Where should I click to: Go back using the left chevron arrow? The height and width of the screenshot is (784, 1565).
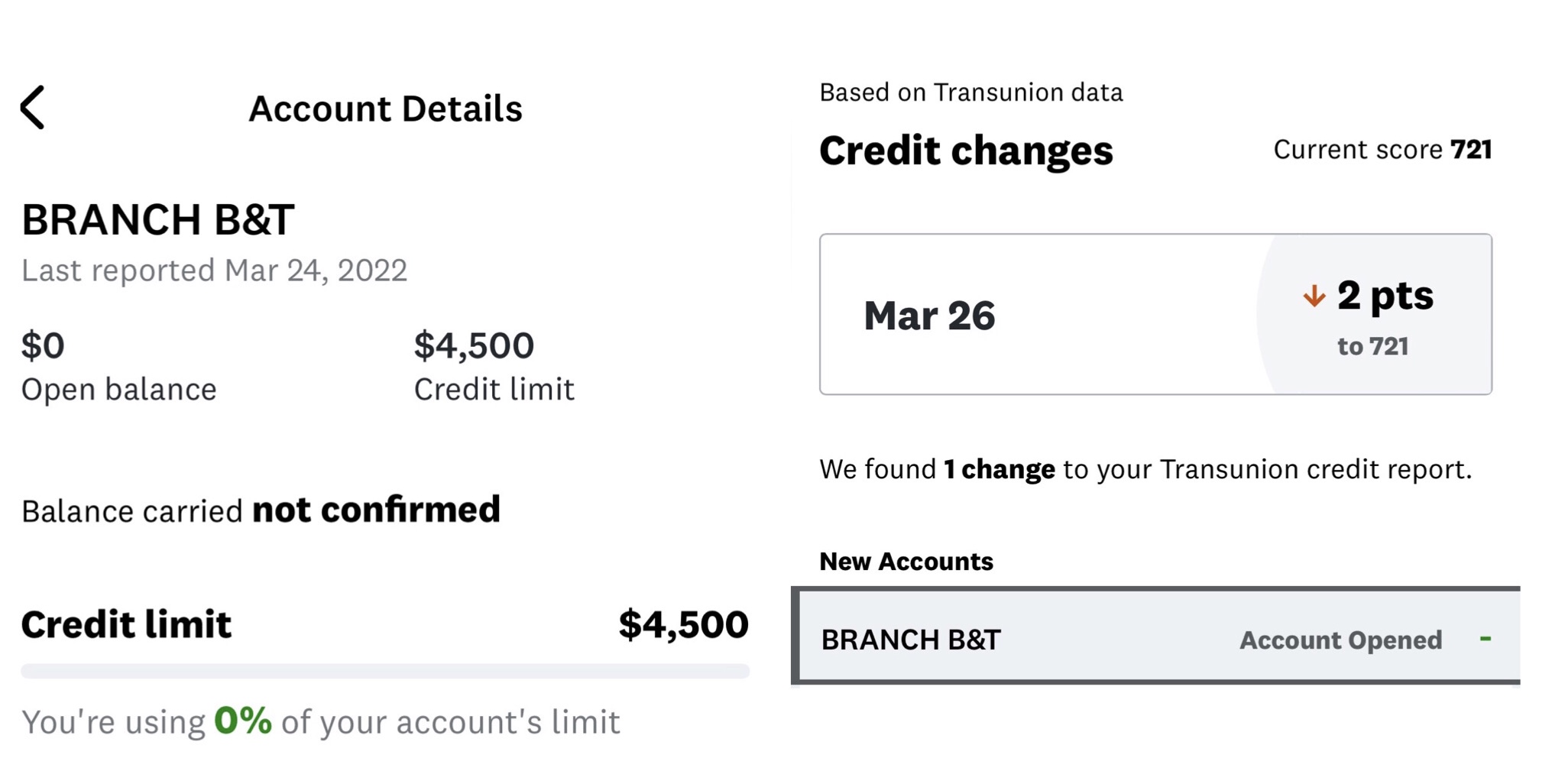click(32, 108)
